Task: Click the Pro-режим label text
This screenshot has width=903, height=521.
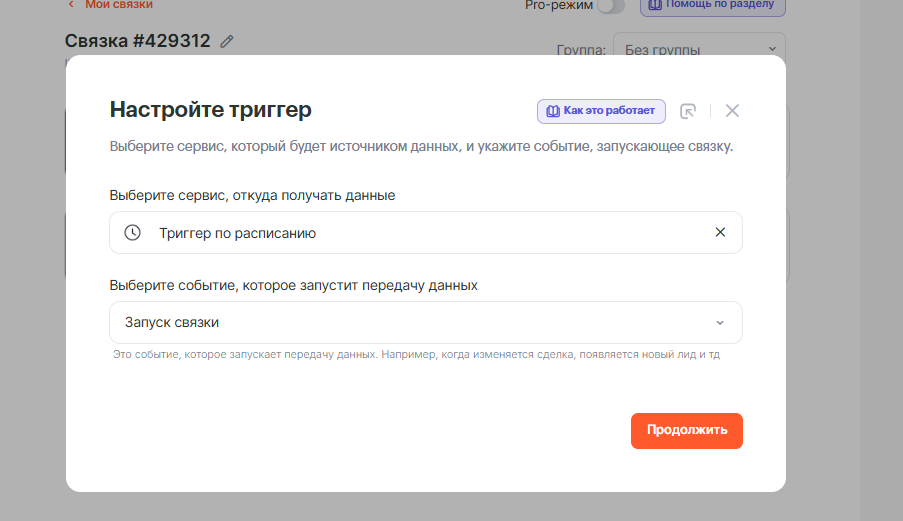Action: tap(558, 6)
